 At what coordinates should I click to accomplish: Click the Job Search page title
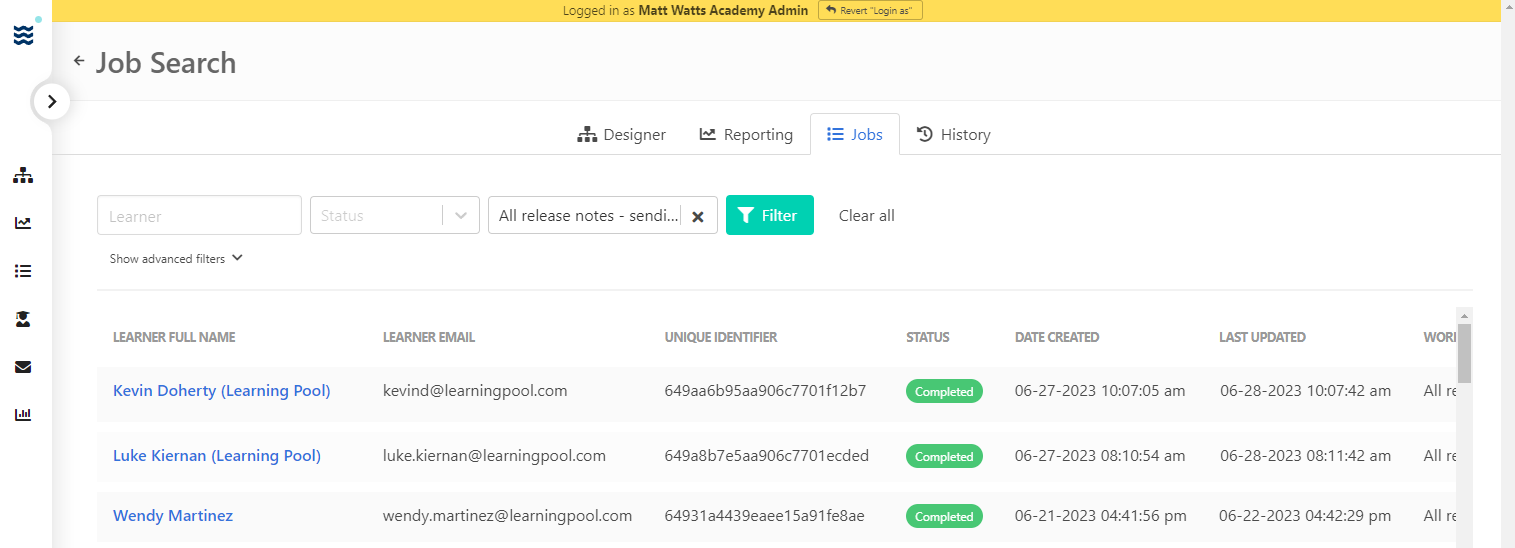pos(166,62)
